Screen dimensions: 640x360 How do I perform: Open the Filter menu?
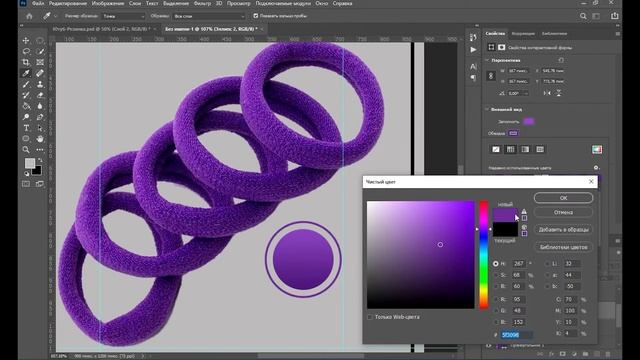click(202, 3)
